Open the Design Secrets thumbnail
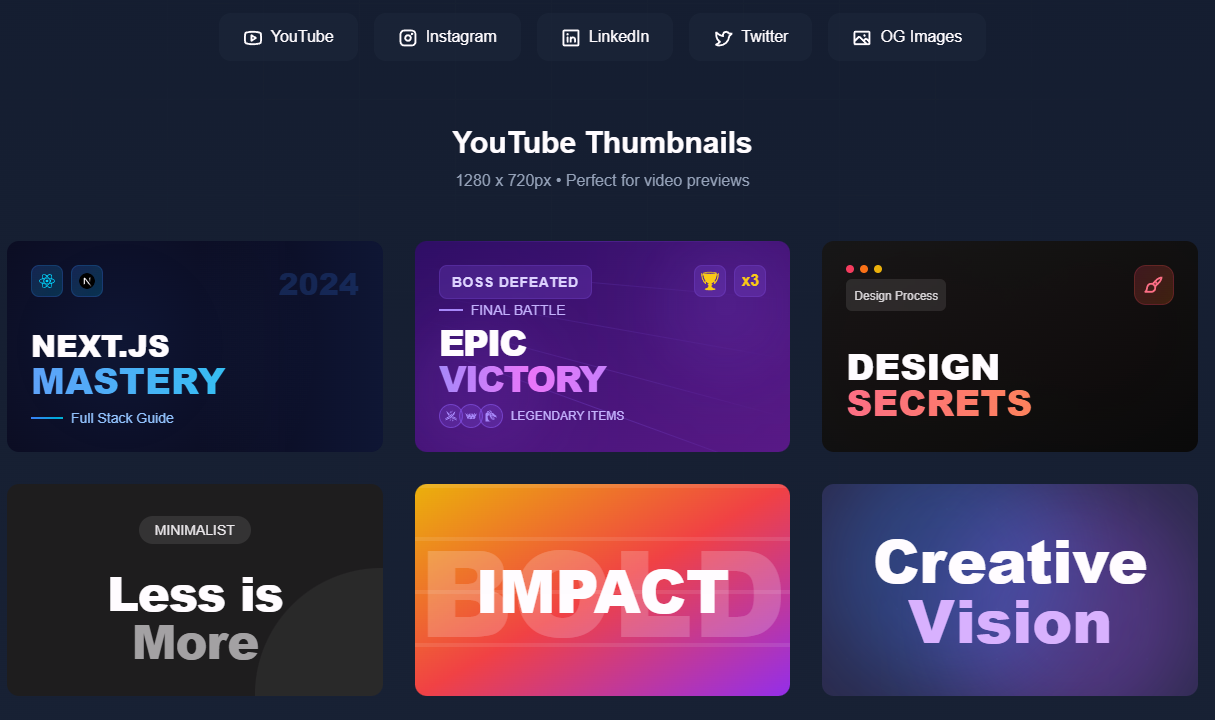Screen dimensions: 1215x720 coord(1010,346)
